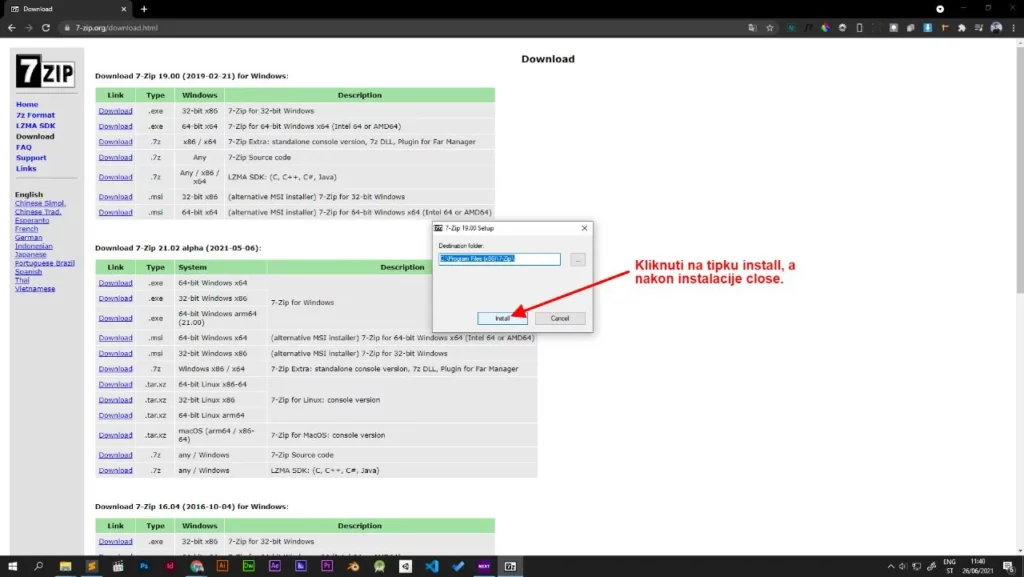Image resolution: width=1024 pixels, height=577 pixels.
Task: Click the browser Forward arrow
Action: tap(29, 28)
